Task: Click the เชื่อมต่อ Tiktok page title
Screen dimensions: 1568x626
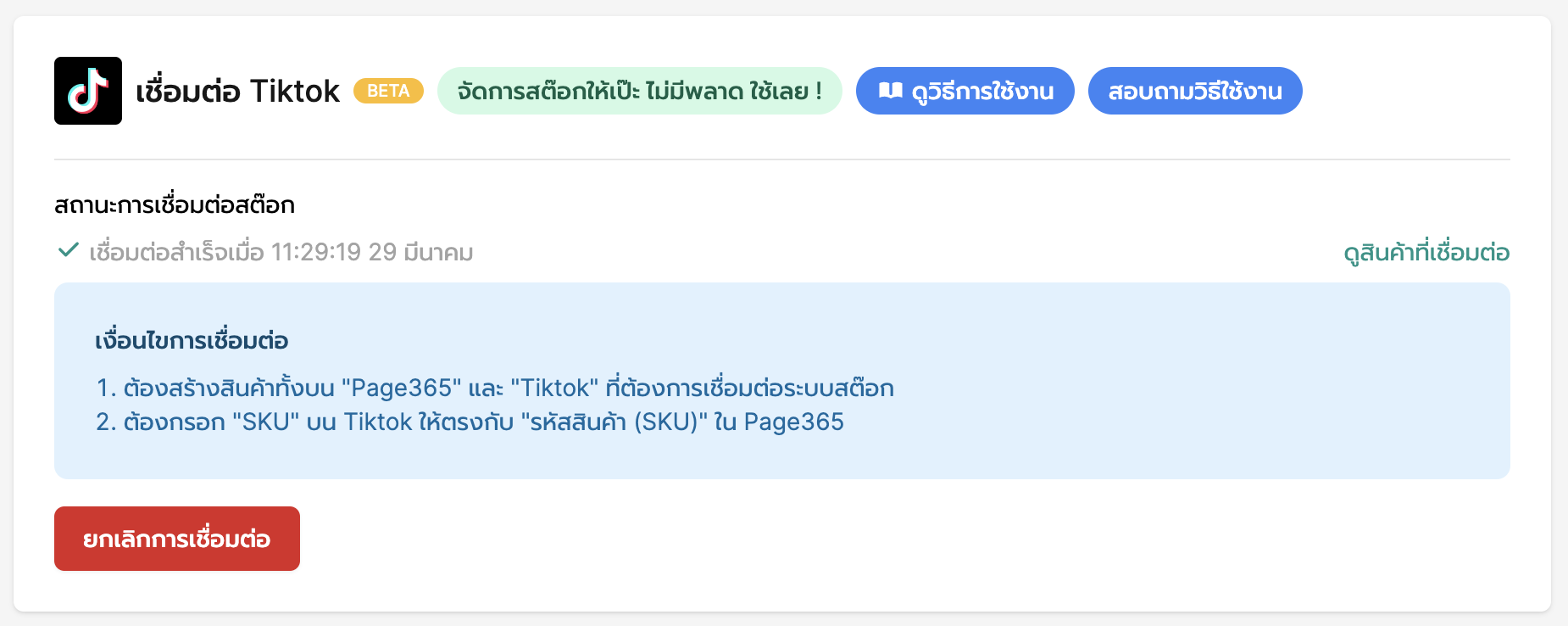Action: [x=237, y=91]
